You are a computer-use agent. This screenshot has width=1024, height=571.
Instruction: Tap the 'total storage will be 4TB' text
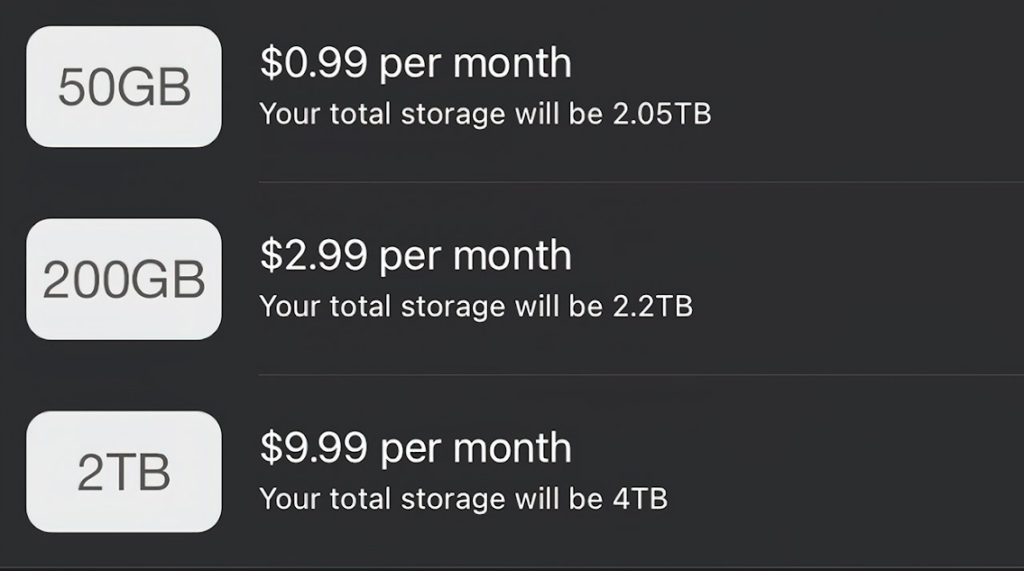463,498
